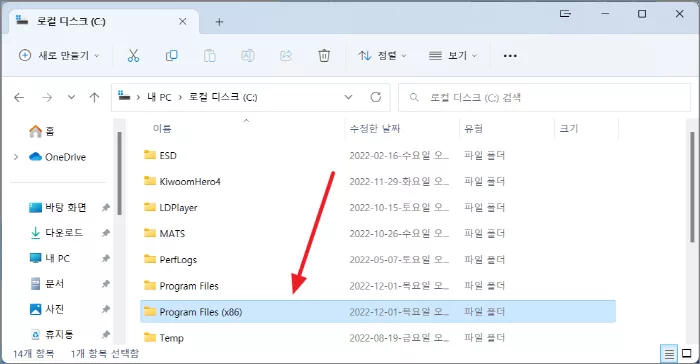Click the PerfLogs folder icon

[150, 259]
